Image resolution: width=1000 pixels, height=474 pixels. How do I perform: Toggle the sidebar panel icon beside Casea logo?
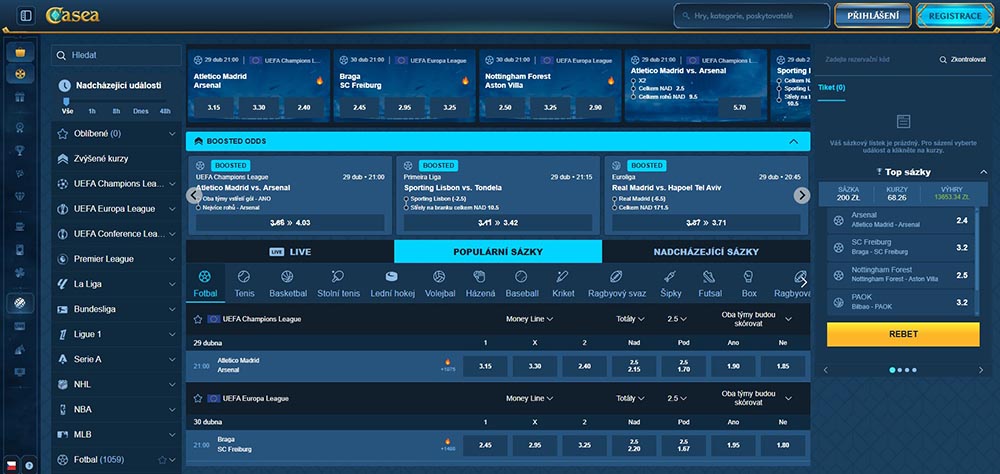[26, 15]
